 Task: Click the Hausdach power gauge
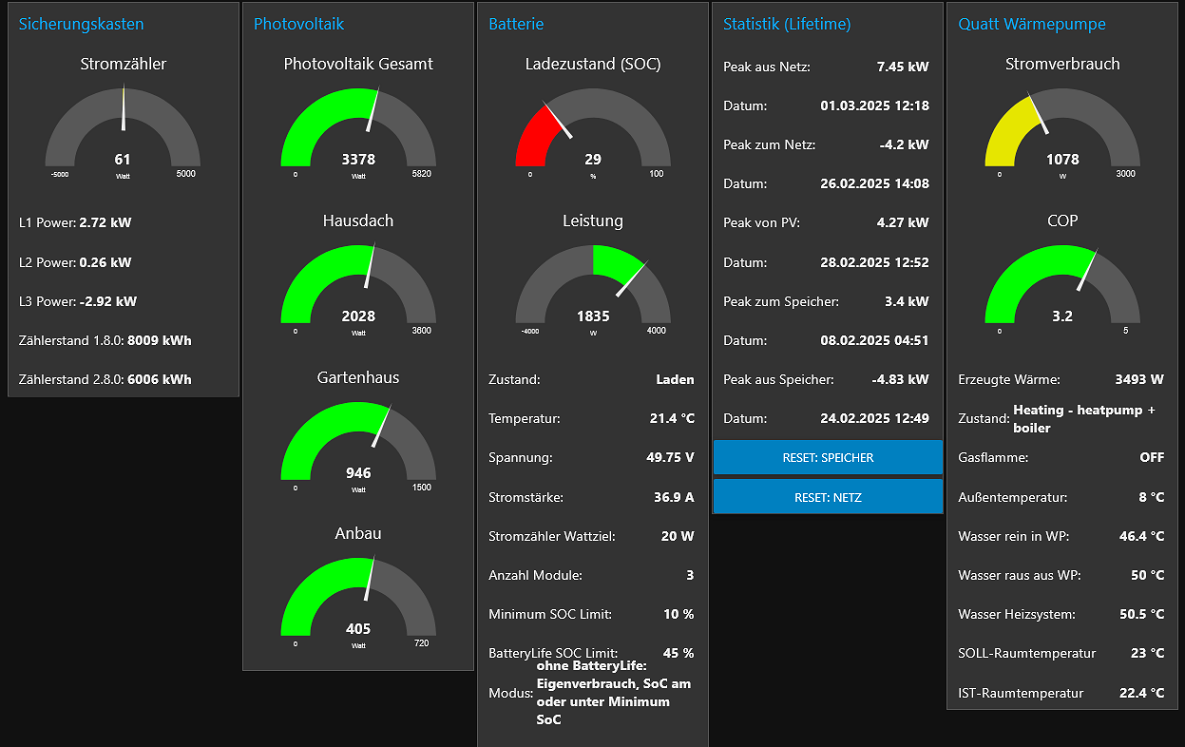click(358, 287)
